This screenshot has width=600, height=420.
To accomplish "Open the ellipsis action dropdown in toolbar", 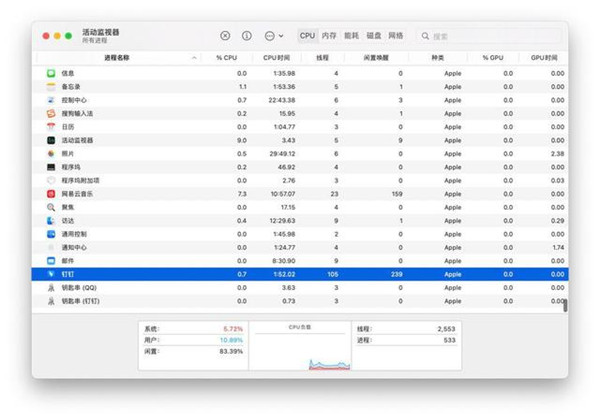I will click(273, 35).
